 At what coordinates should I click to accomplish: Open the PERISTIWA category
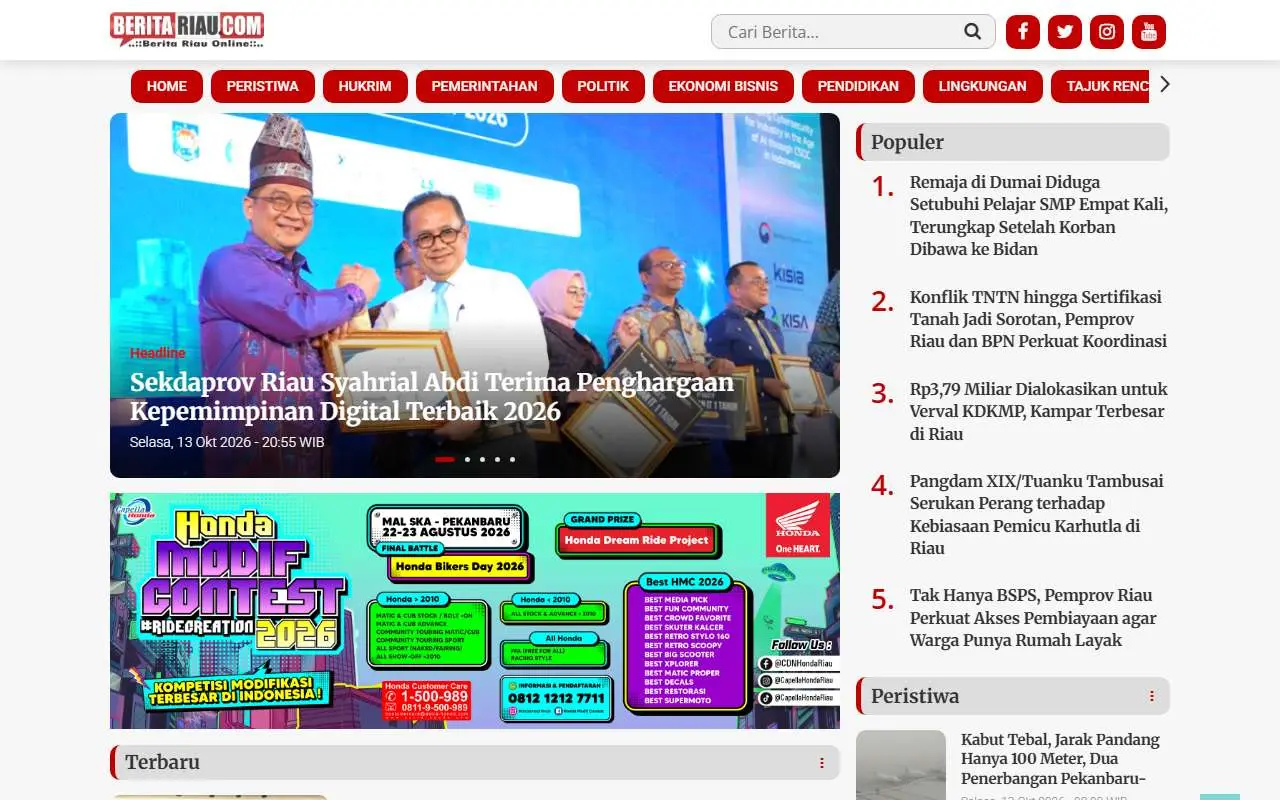point(263,86)
